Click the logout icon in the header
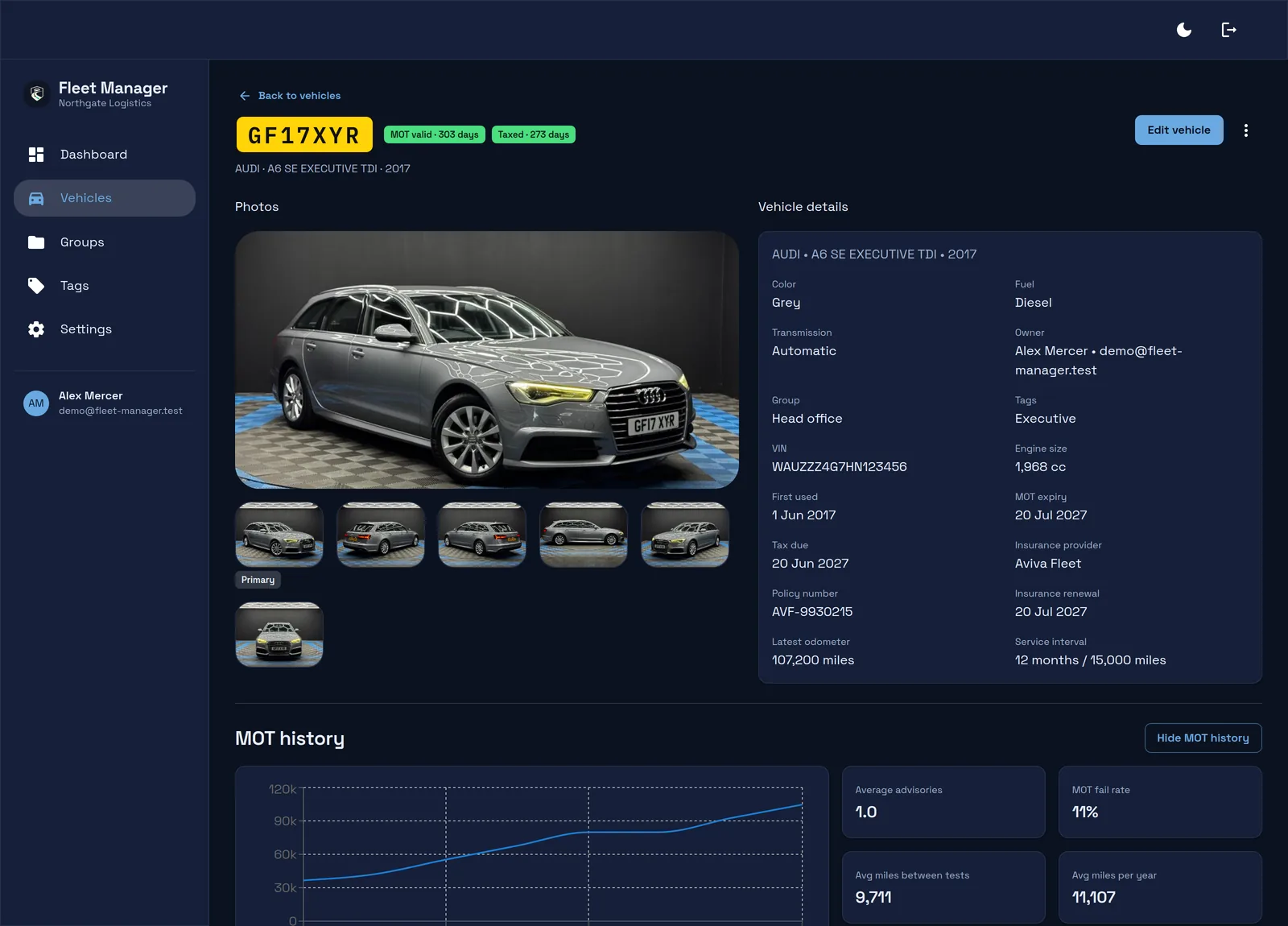 point(1228,30)
